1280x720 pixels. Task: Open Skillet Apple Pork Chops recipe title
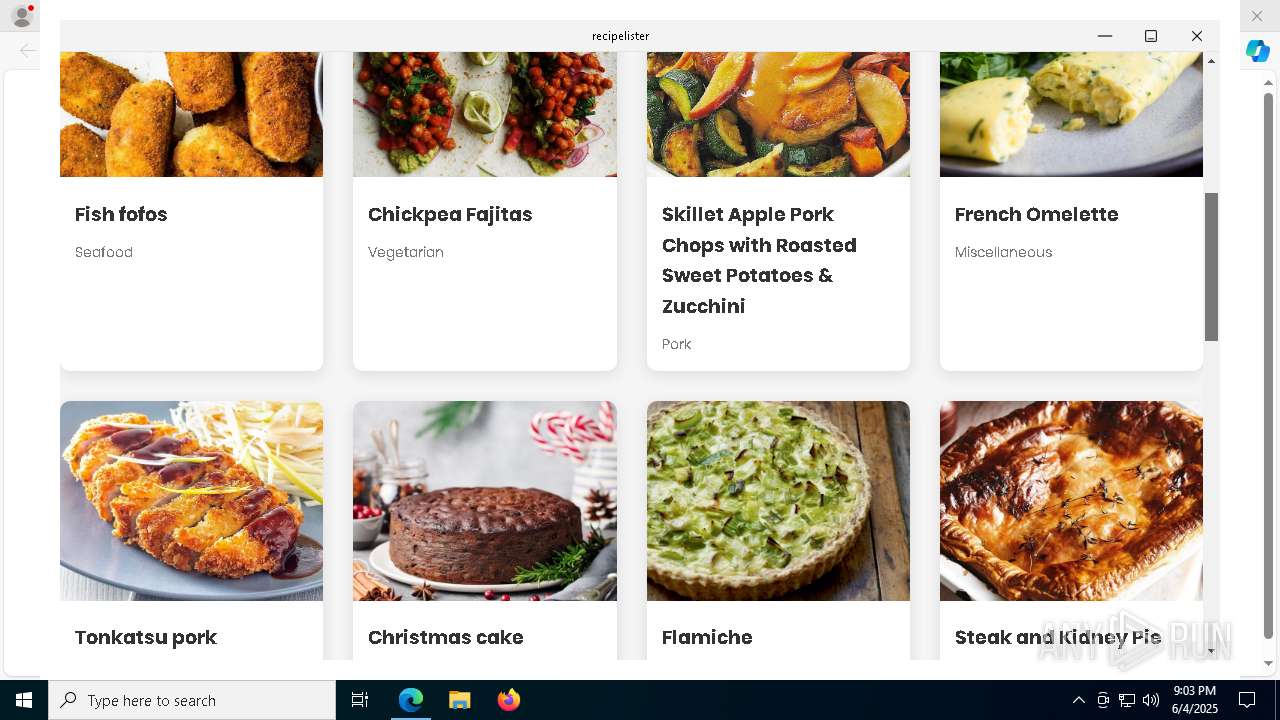click(759, 260)
